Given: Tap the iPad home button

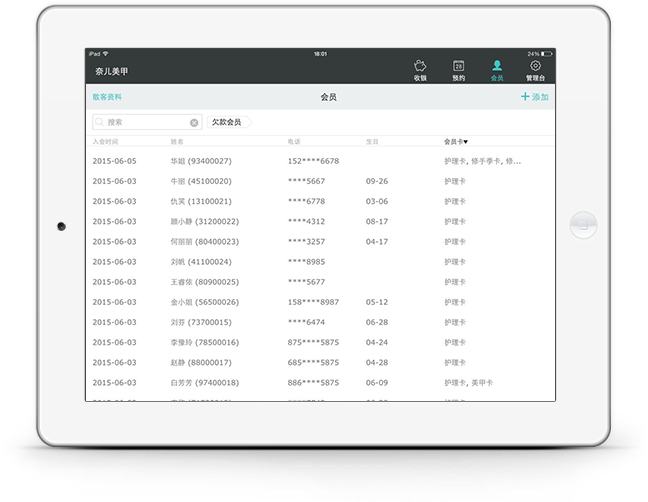Looking at the screenshot, I should click(582, 225).
